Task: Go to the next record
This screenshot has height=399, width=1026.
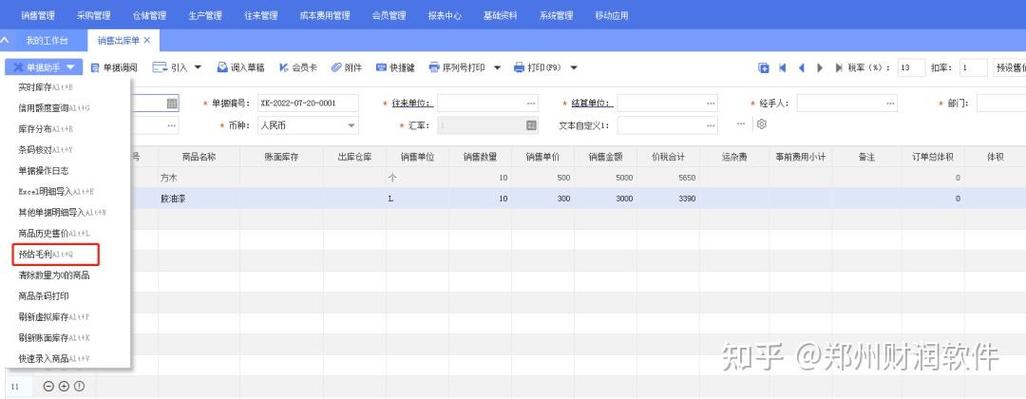Action: pos(820,68)
